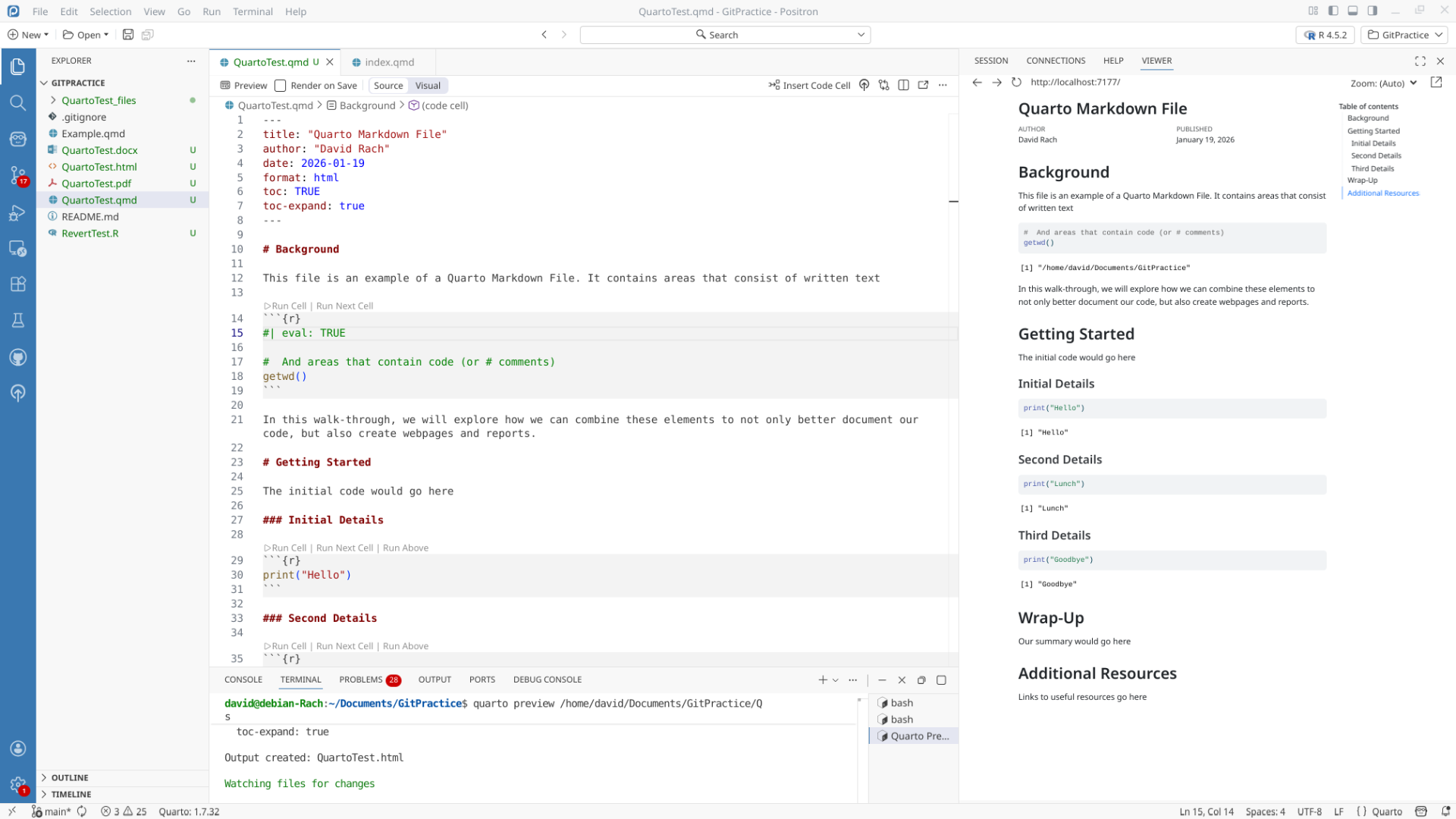Open the Extensions view icon
The width and height of the screenshot is (1456, 819).
point(18,284)
